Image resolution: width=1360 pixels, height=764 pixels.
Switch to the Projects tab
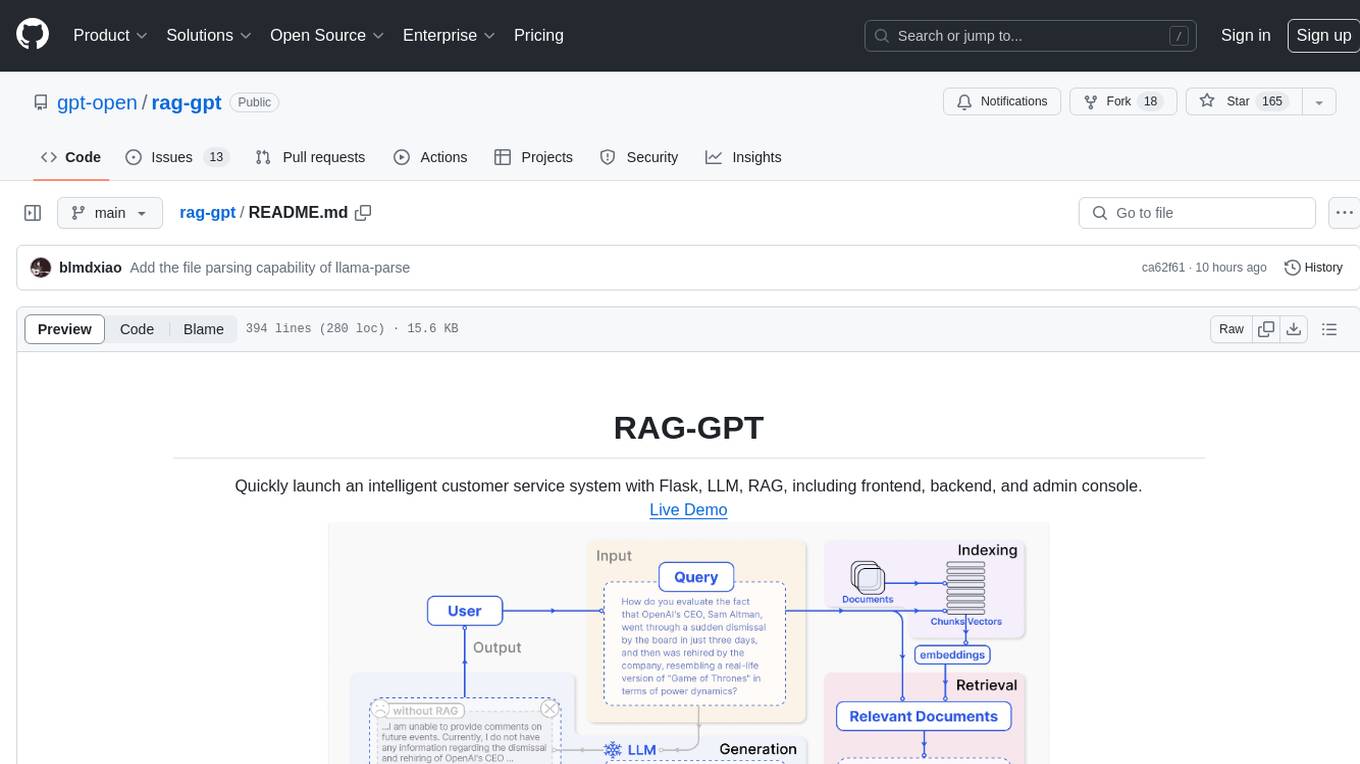pyautogui.click(x=534, y=157)
